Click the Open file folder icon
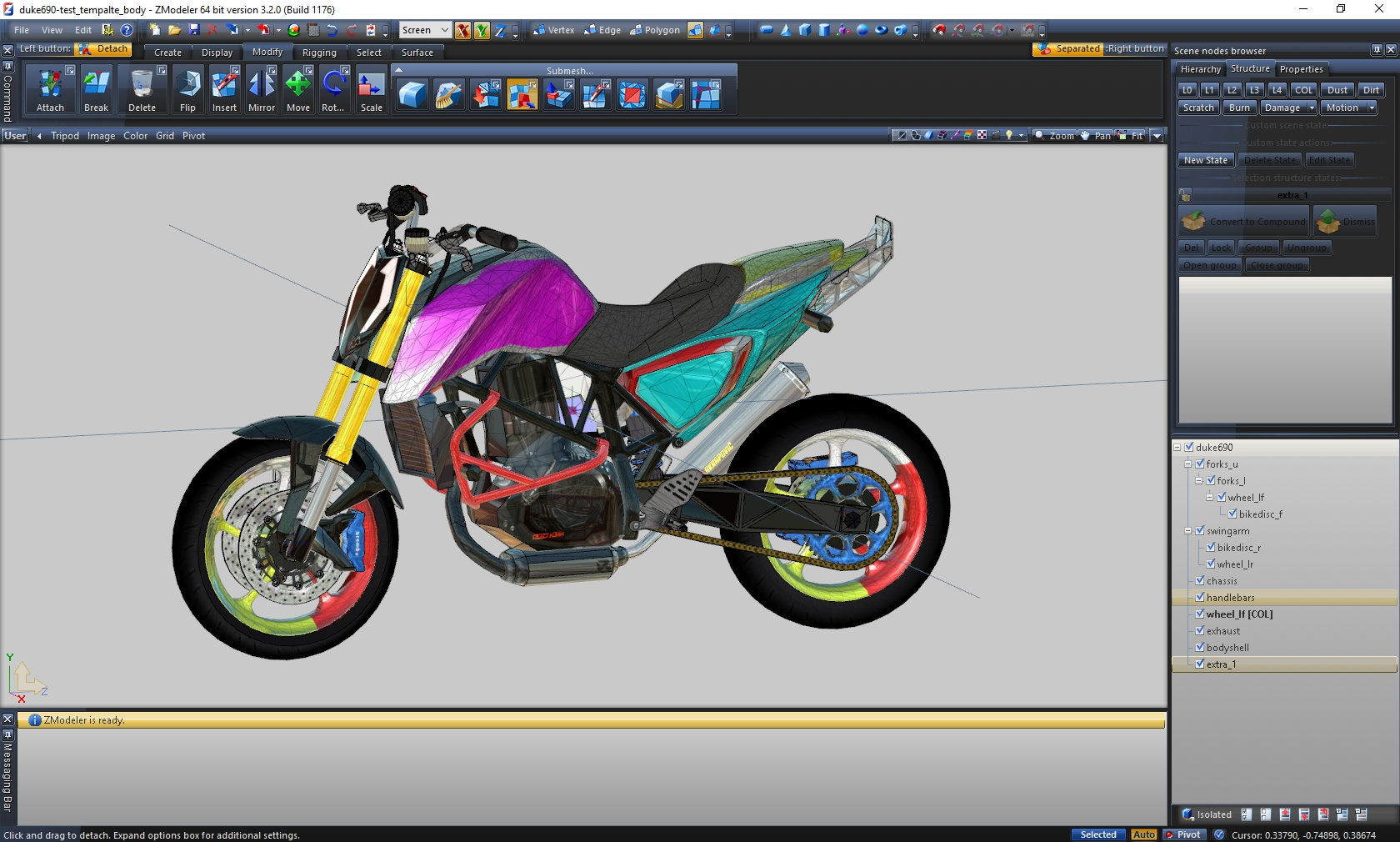Image resolution: width=1400 pixels, height=842 pixels. pyautogui.click(x=174, y=30)
